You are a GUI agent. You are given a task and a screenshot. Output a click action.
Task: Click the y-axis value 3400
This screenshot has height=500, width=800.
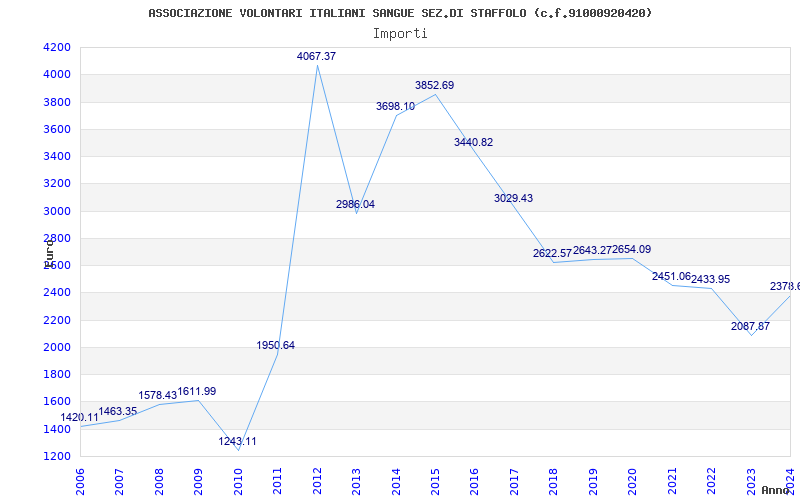(57, 156)
